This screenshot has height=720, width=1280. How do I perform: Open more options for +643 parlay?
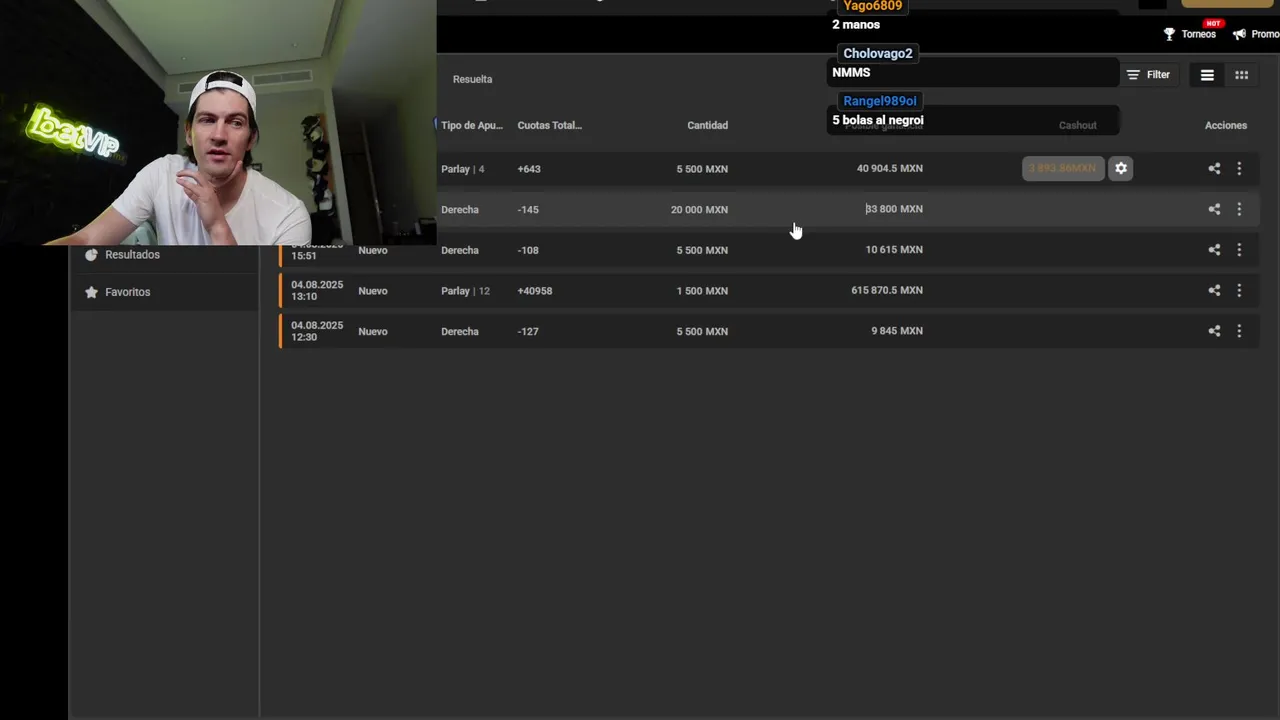1239,169
